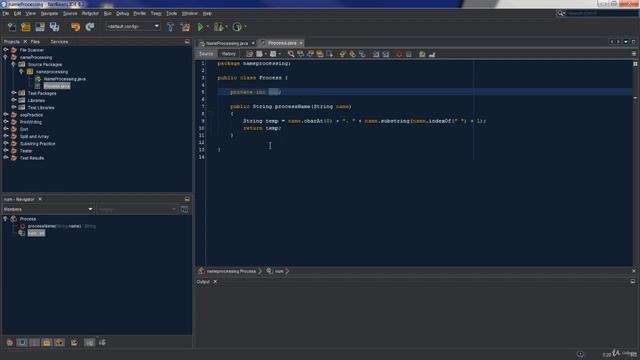Click the Stop Macro Recording icon
The width and height of the screenshot is (640, 360).
coord(409,54)
